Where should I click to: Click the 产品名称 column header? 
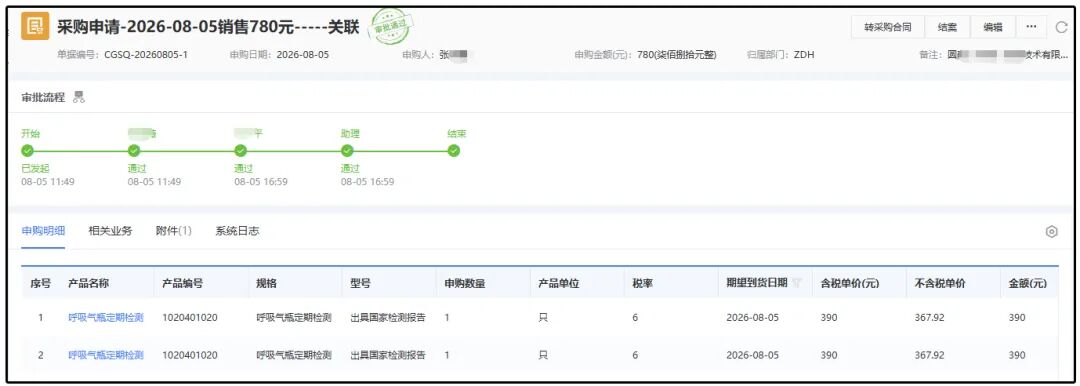point(88,283)
